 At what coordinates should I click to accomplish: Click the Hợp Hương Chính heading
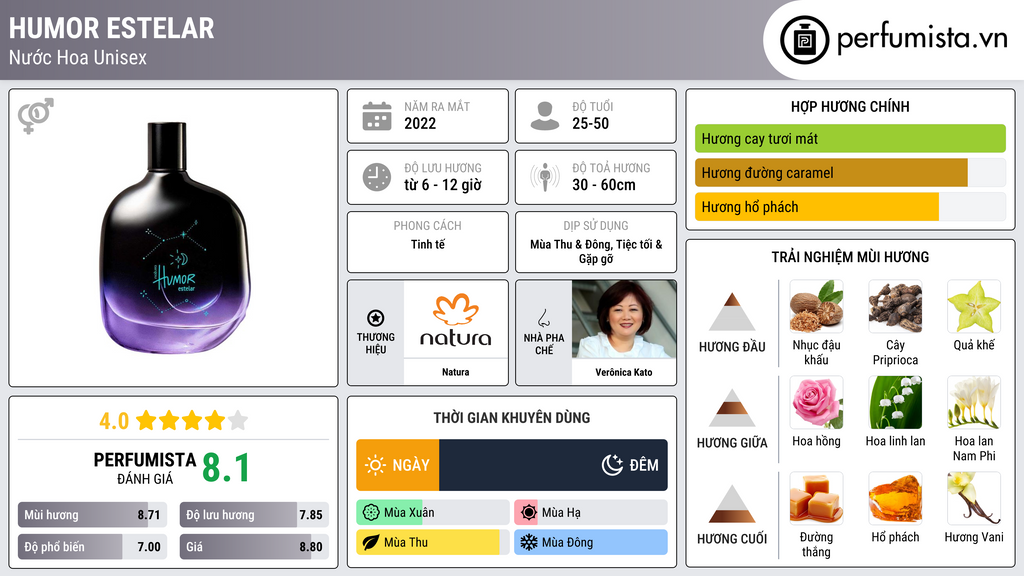point(850,106)
